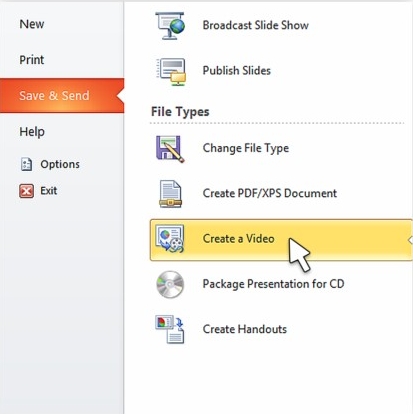
Task: Click the Create Handouts icon
Action: point(170,329)
